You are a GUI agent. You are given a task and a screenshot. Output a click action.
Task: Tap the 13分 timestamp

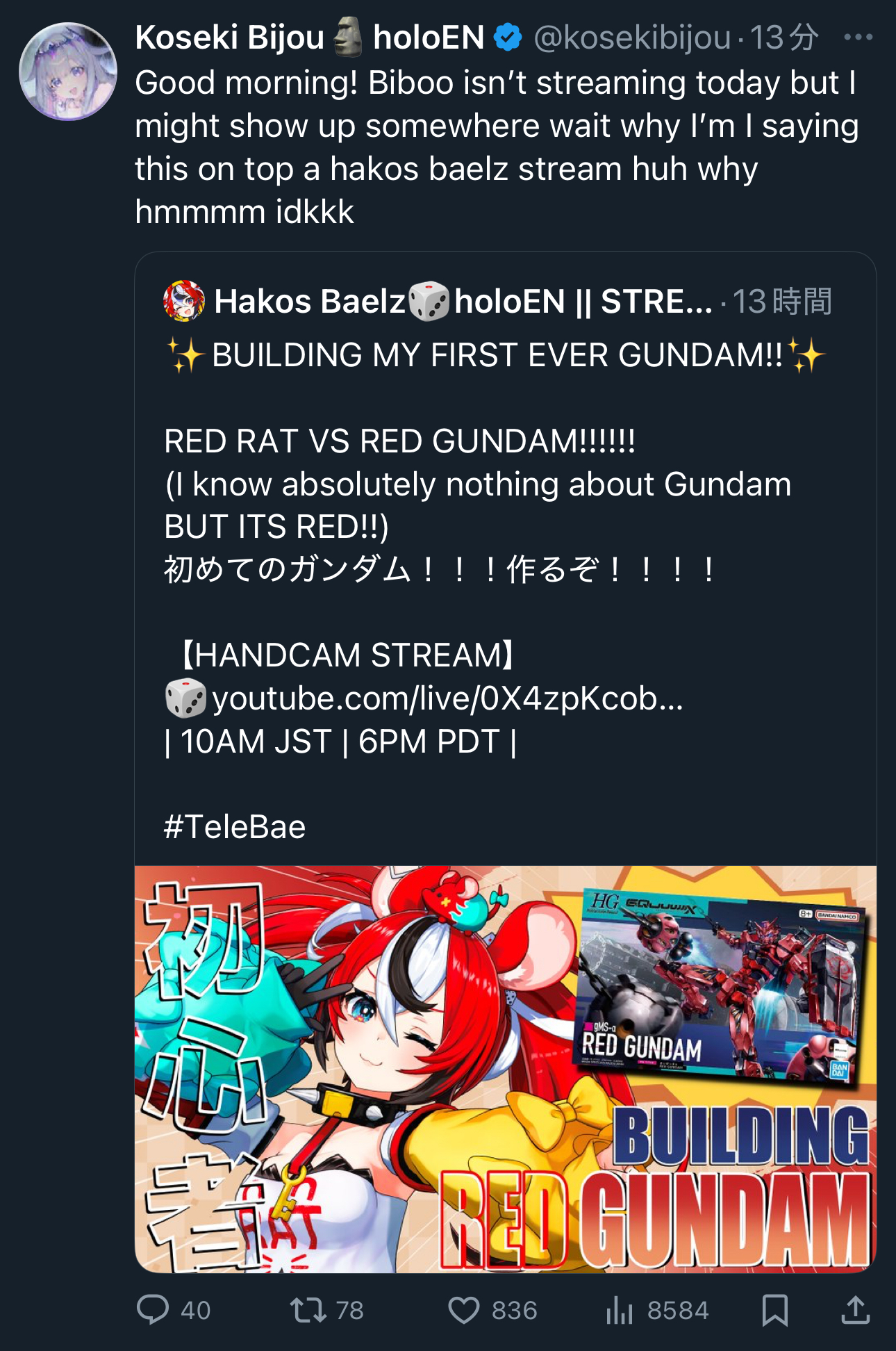pyautogui.click(x=784, y=38)
